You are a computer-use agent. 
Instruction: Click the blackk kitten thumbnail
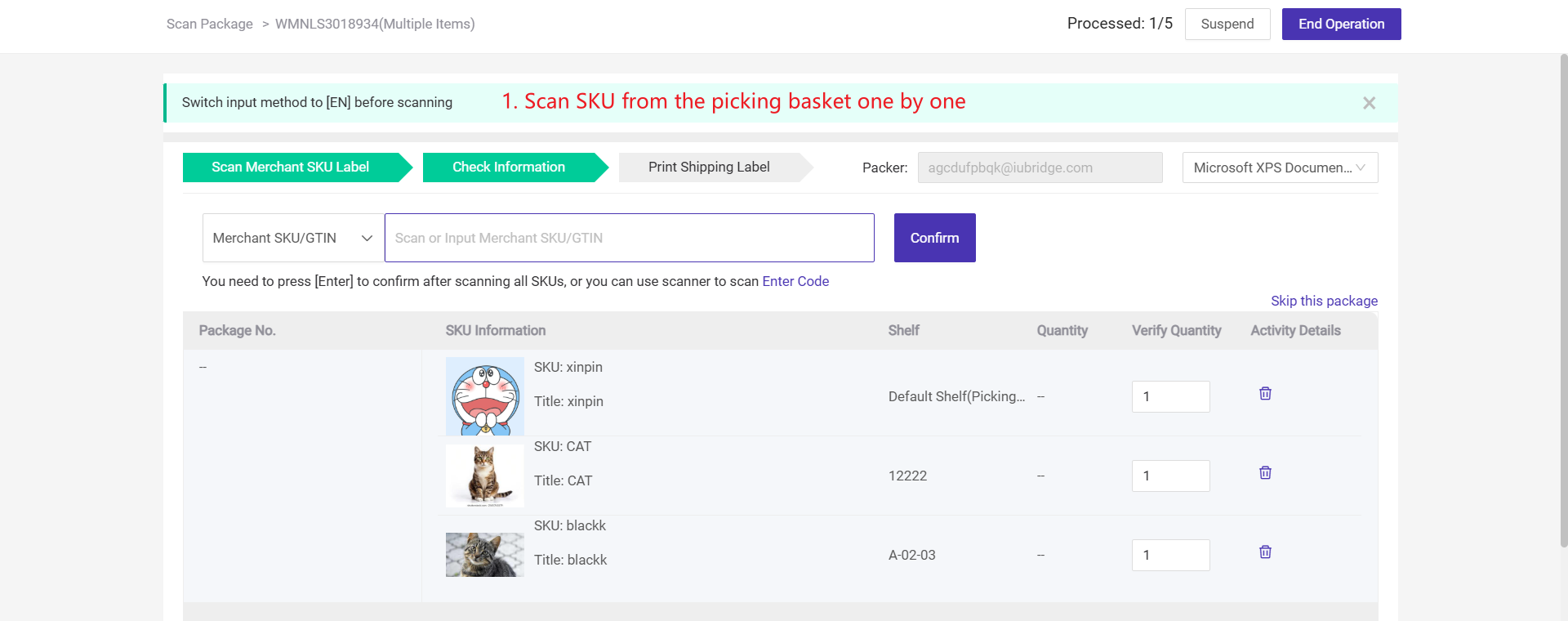[485, 555]
